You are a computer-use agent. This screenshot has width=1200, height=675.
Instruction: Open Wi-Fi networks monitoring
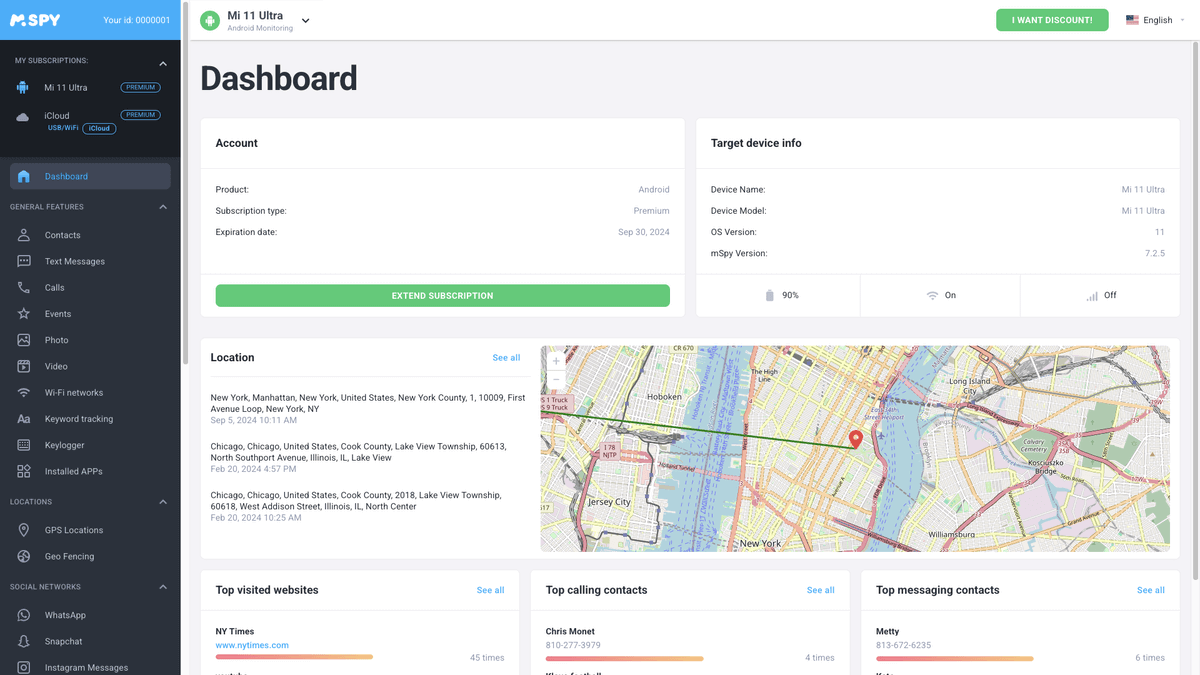point(70,392)
